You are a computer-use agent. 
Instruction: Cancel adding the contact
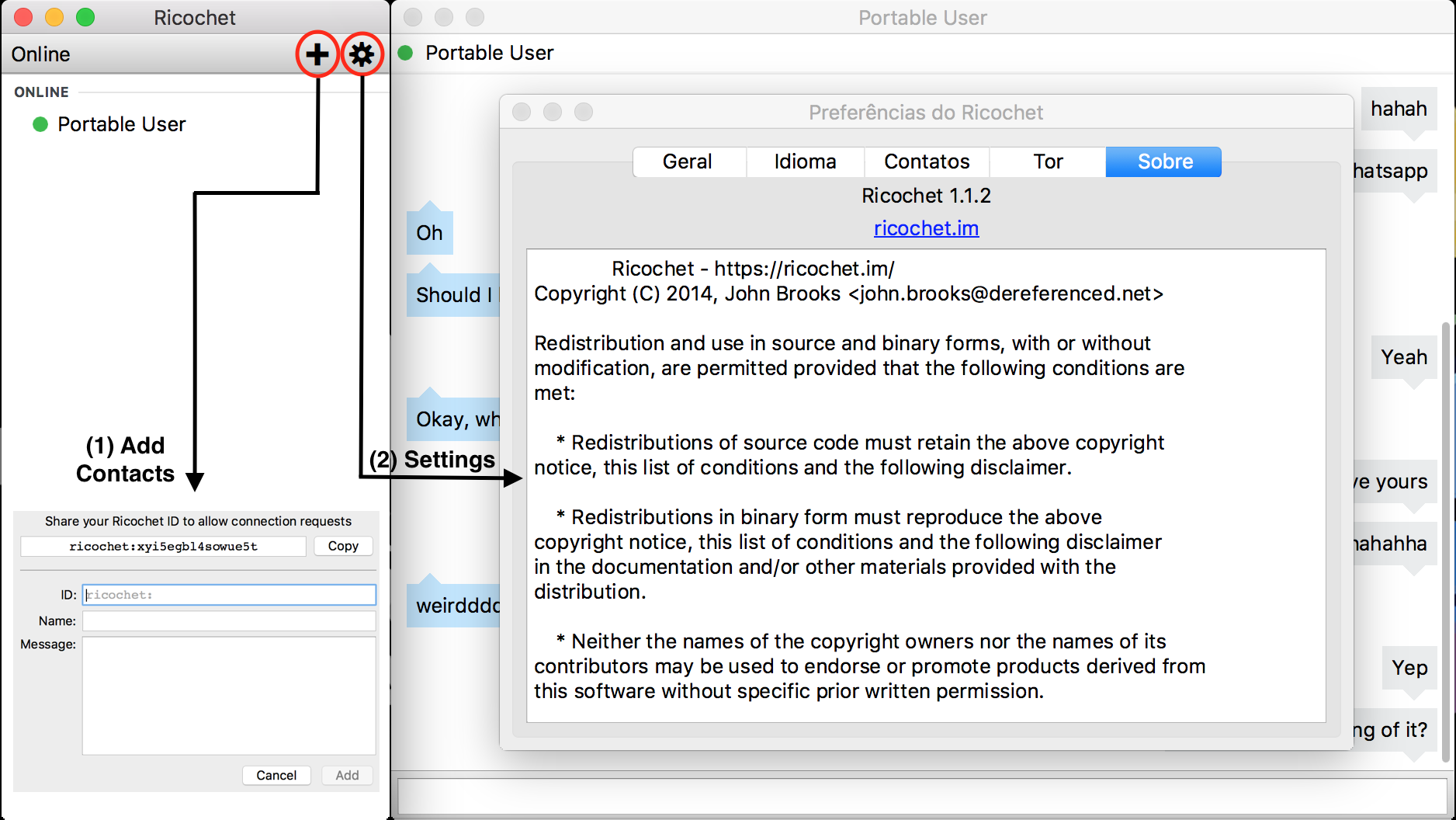click(276, 775)
